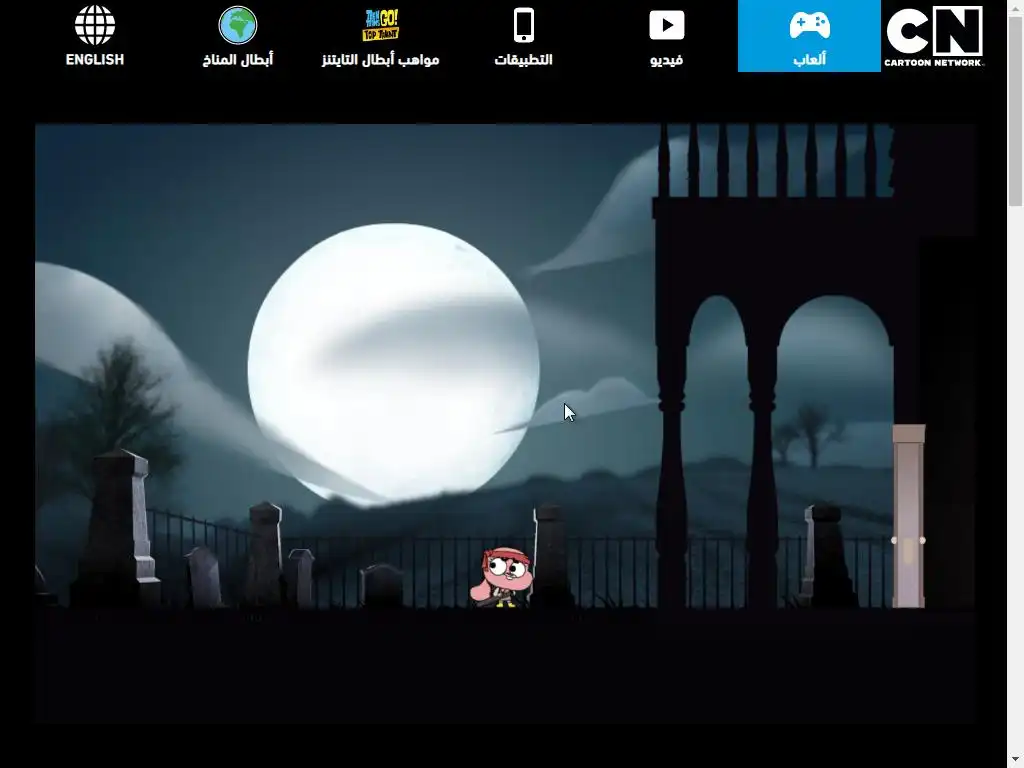Click the play video icon above فيديو
This screenshot has width=1024, height=768.
[666, 25]
